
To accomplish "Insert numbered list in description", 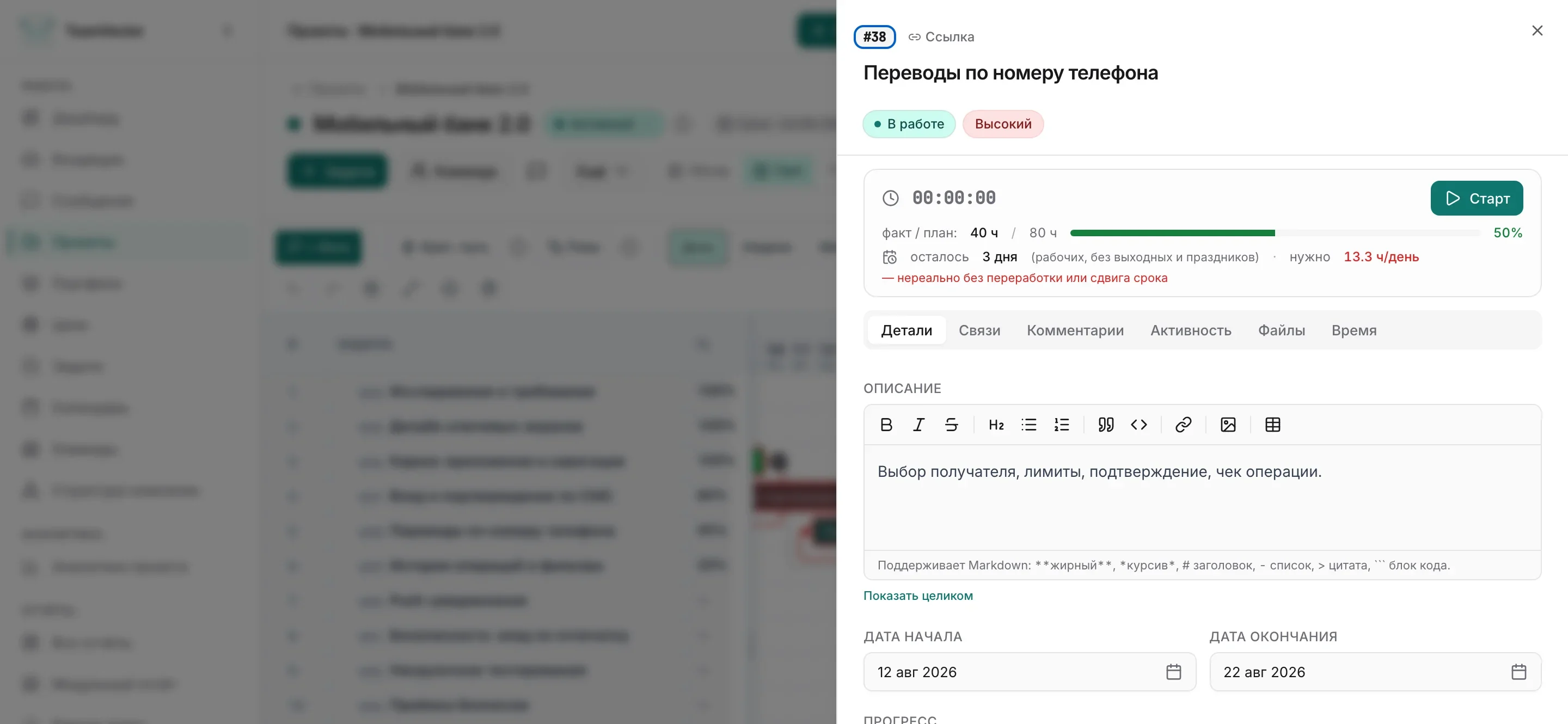I will [x=1062, y=425].
